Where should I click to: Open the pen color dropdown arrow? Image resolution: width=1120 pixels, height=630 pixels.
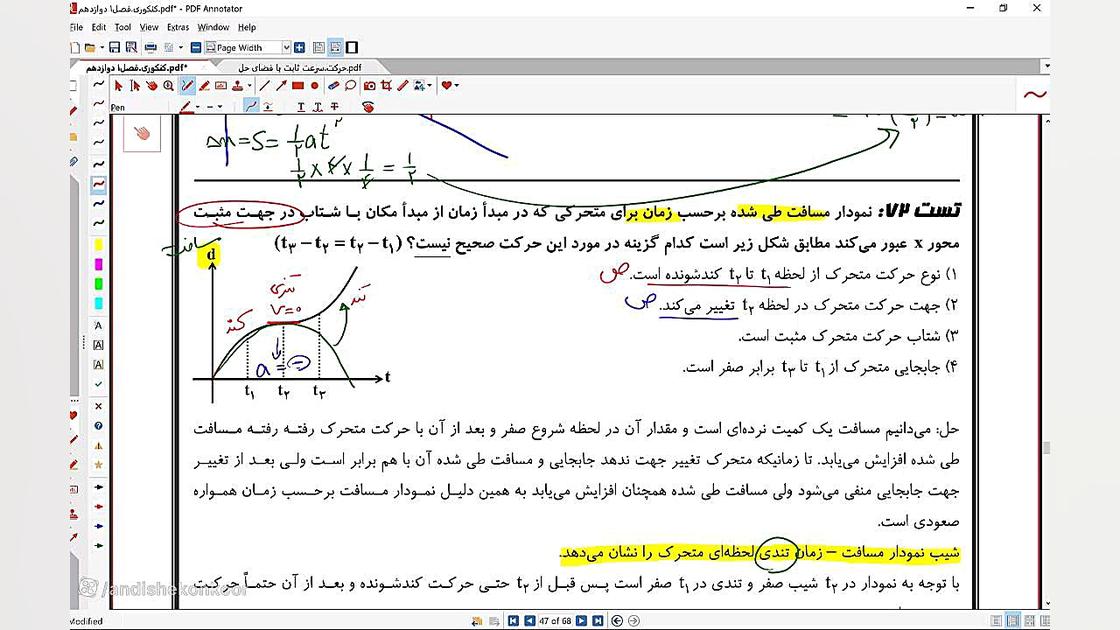[198, 107]
